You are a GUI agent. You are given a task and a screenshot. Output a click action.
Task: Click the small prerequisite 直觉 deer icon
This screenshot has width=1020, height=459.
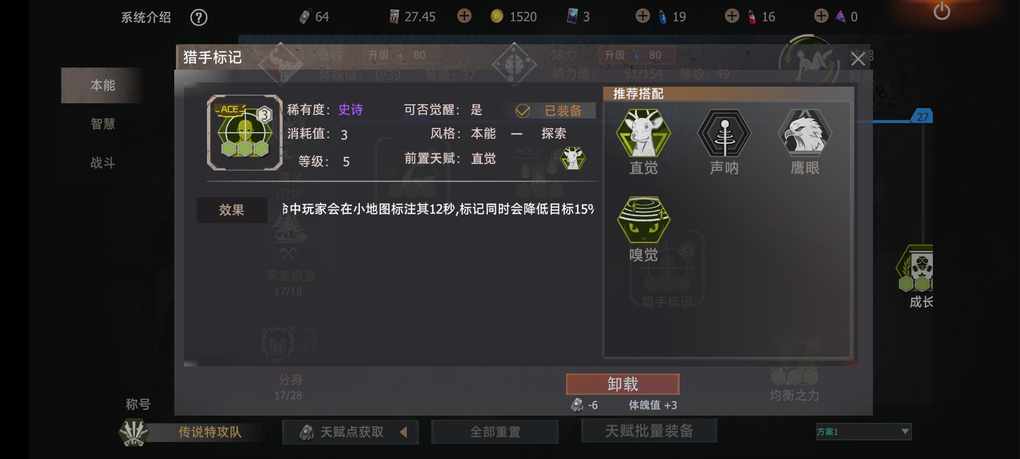coord(572,159)
